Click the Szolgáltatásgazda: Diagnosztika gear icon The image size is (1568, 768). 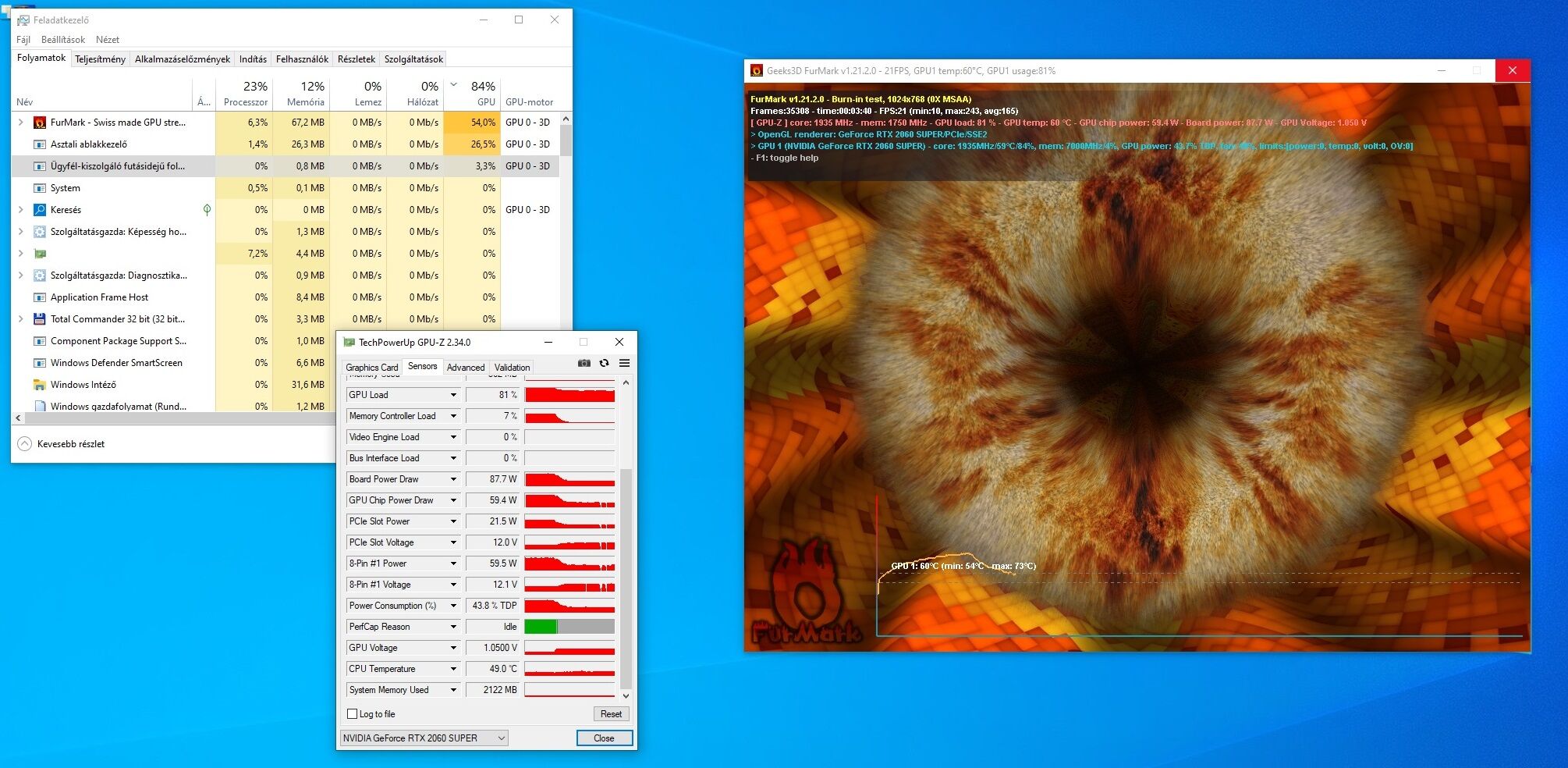coord(40,276)
